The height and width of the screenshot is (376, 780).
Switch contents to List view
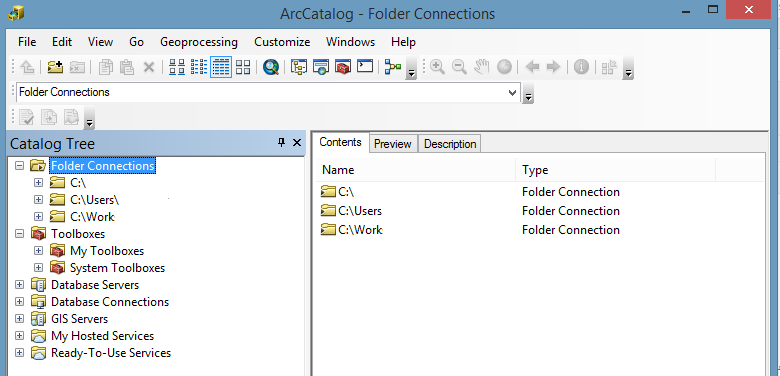click(199, 67)
